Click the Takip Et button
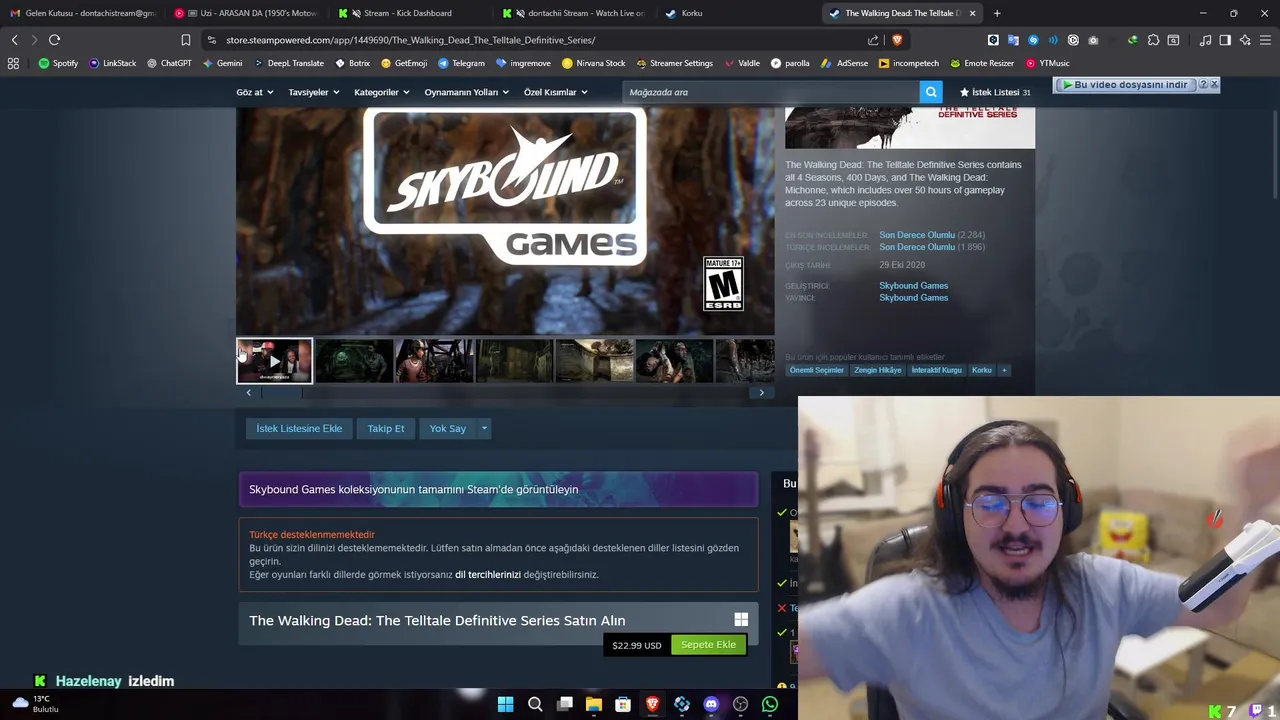Image resolution: width=1280 pixels, height=720 pixels. tap(386, 428)
